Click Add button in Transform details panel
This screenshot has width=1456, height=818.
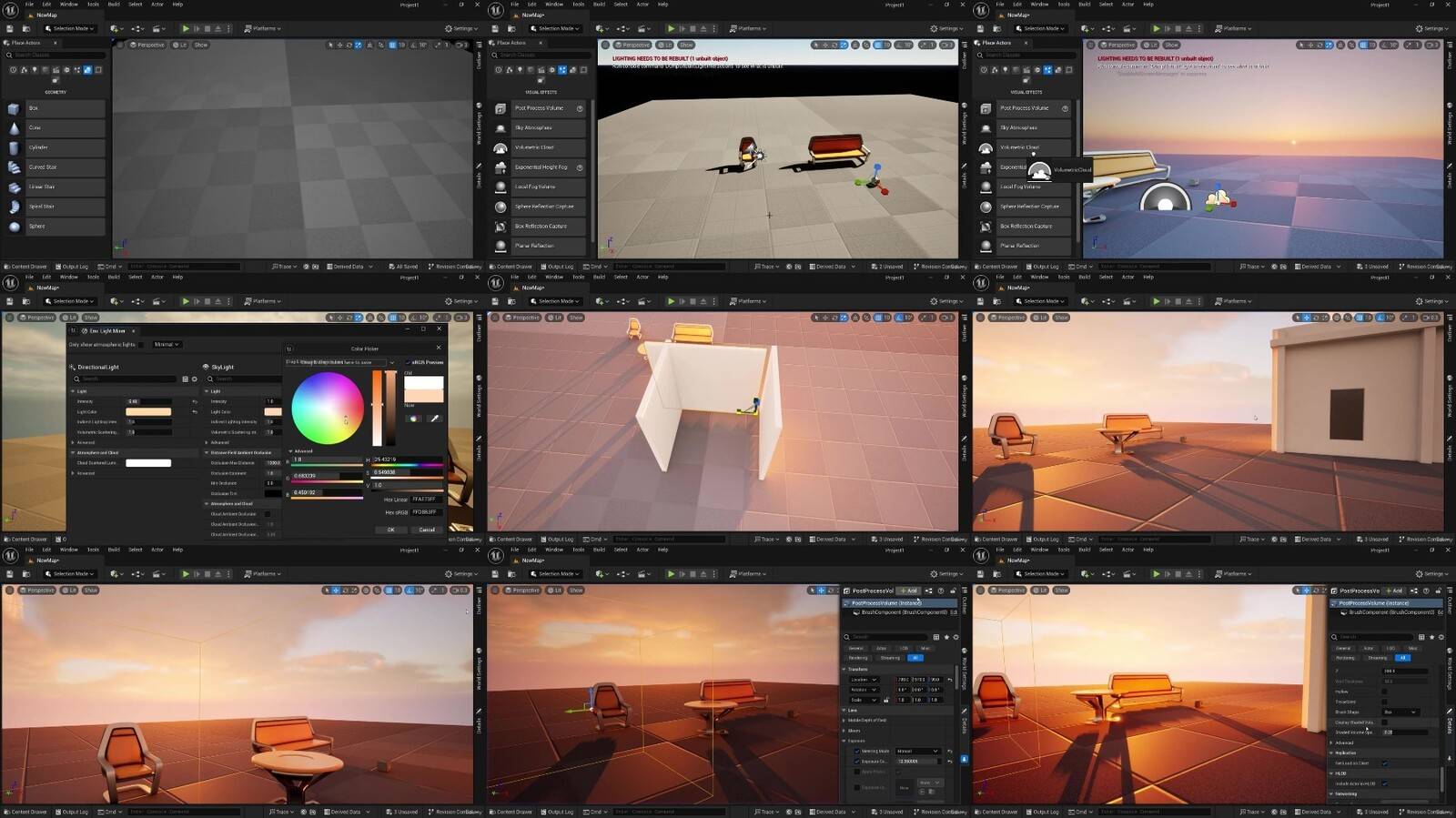pos(910,591)
